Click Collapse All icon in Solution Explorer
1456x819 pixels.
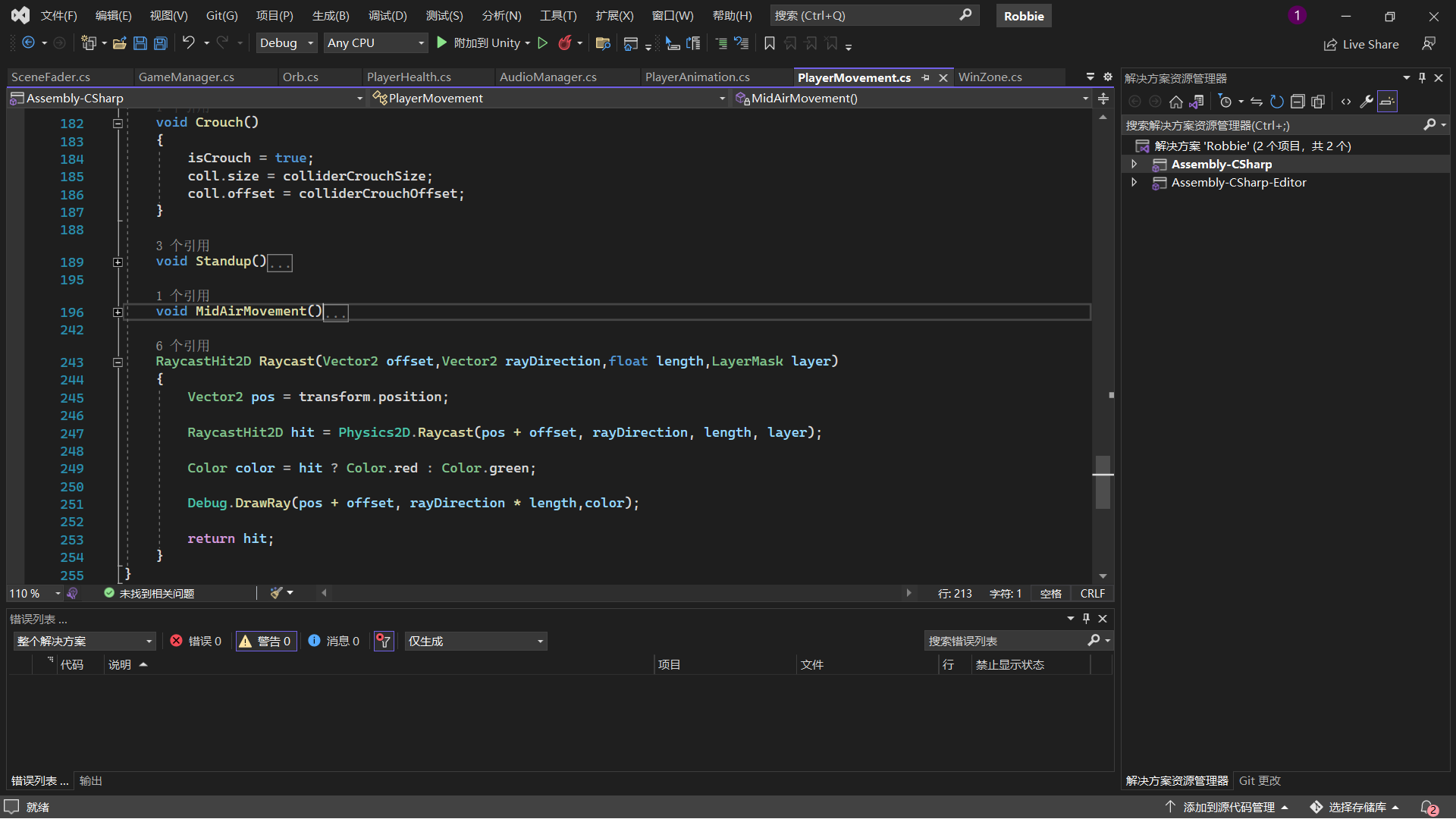[1298, 102]
